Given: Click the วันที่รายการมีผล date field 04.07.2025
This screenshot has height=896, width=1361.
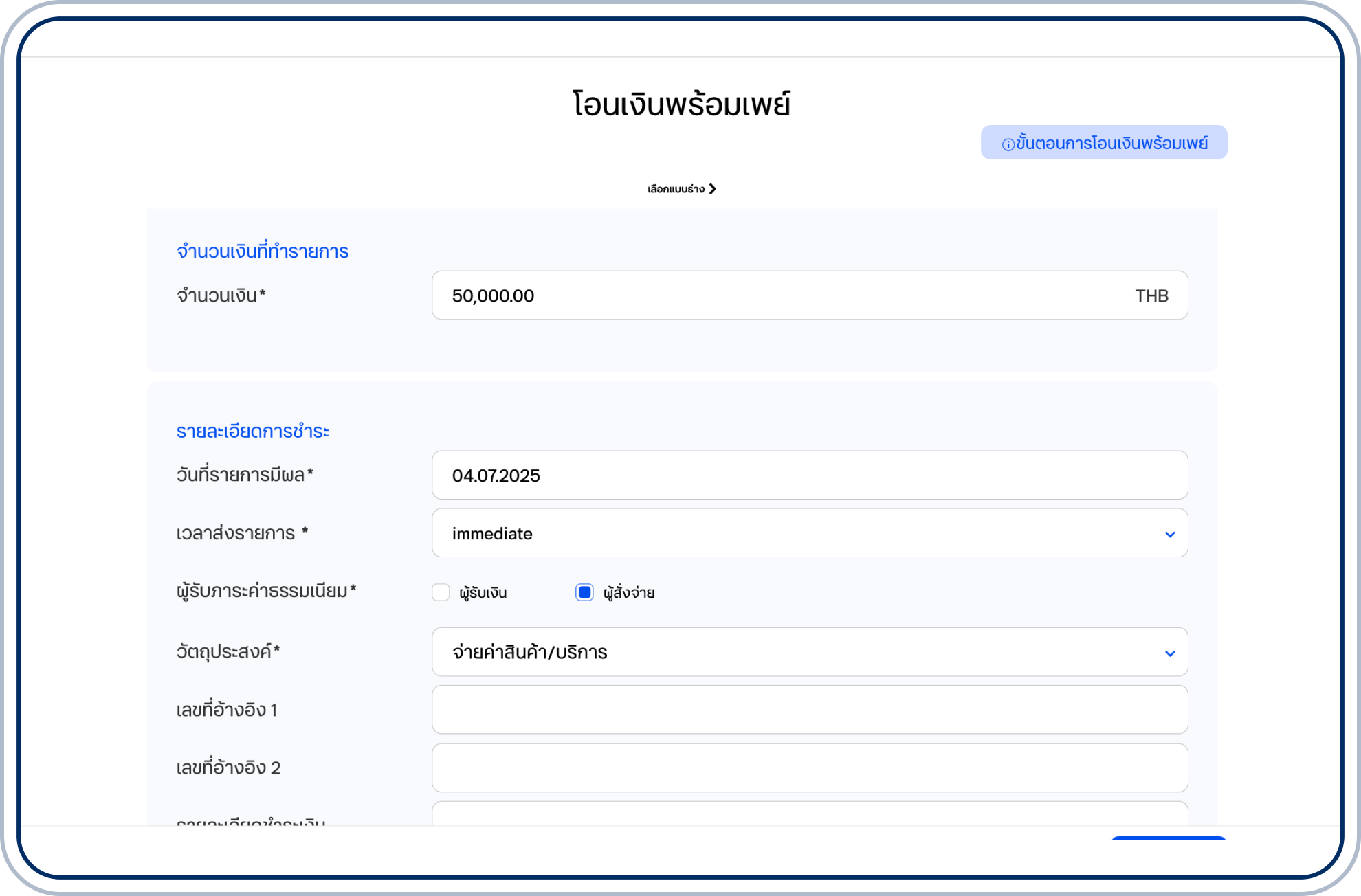Looking at the screenshot, I should point(808,475).
